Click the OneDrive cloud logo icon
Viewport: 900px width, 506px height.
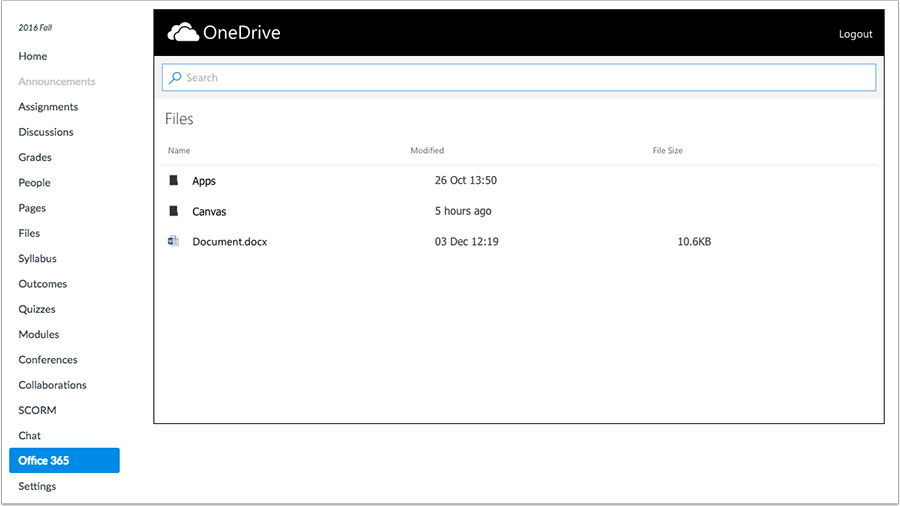coord(183,33)
